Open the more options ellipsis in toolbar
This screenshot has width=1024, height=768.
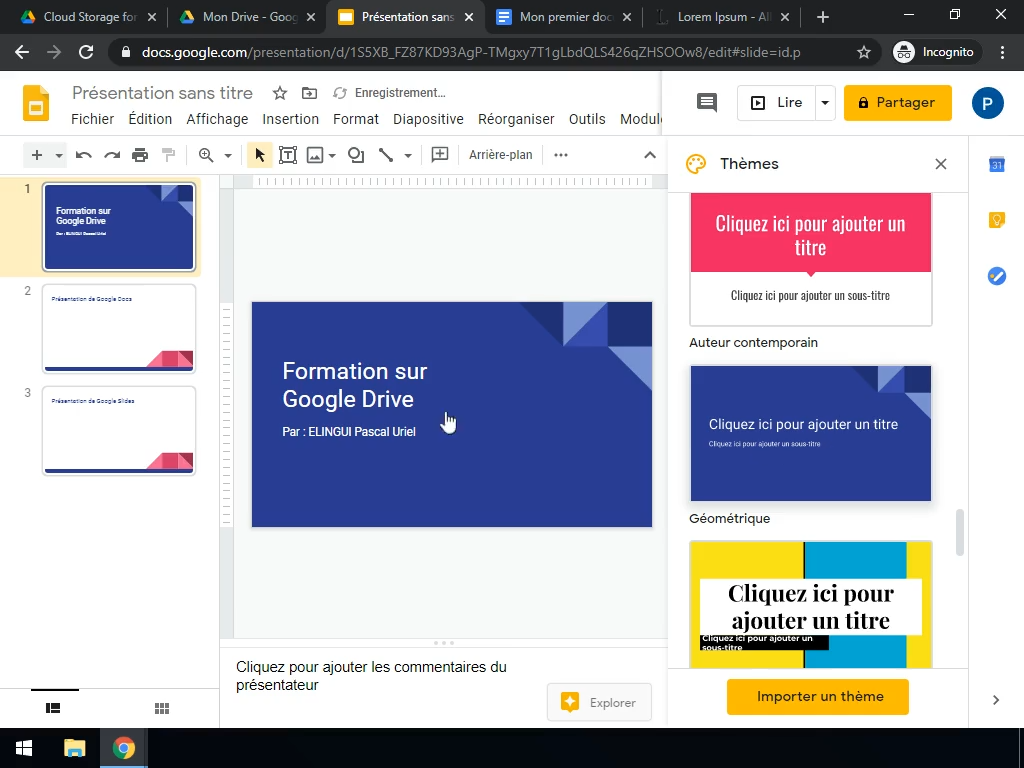point(561,155)
